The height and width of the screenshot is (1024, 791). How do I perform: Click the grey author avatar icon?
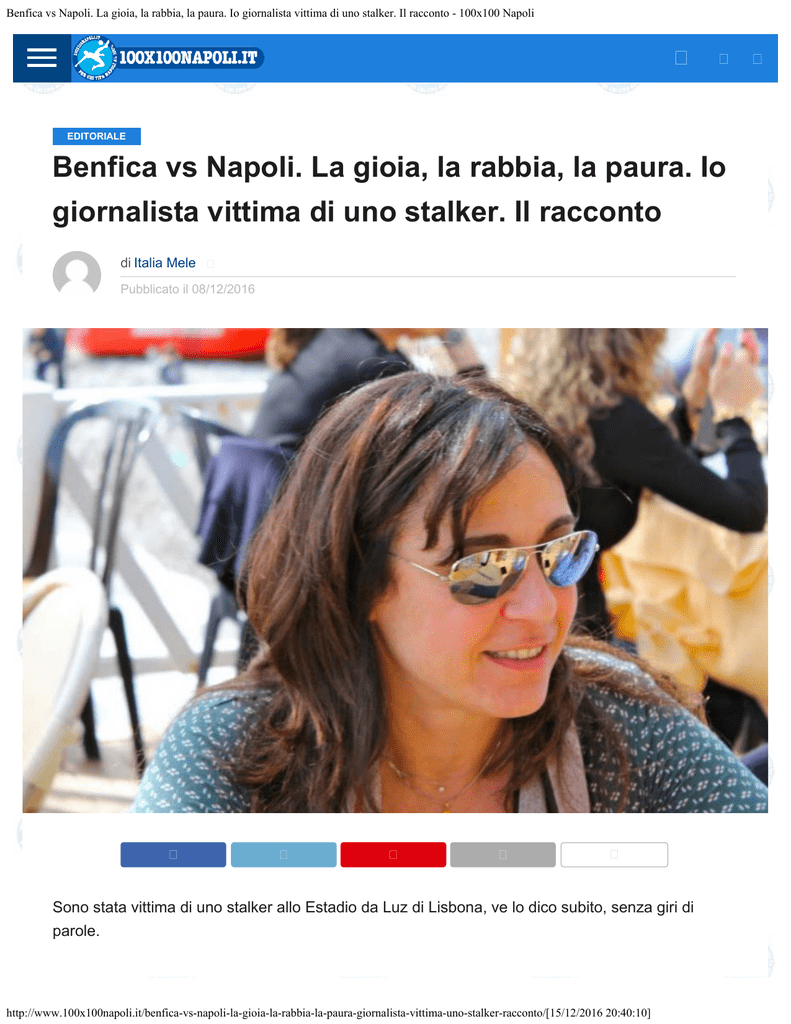click(77, 274)
